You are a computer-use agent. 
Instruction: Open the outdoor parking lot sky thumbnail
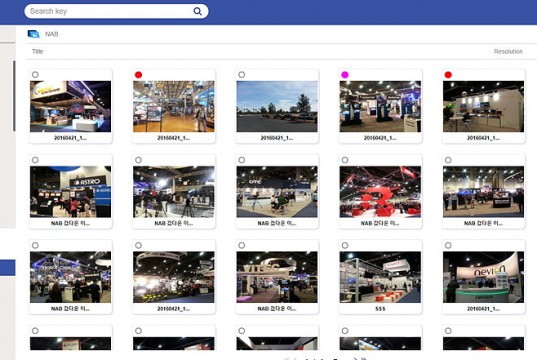(x=277, y=106)
